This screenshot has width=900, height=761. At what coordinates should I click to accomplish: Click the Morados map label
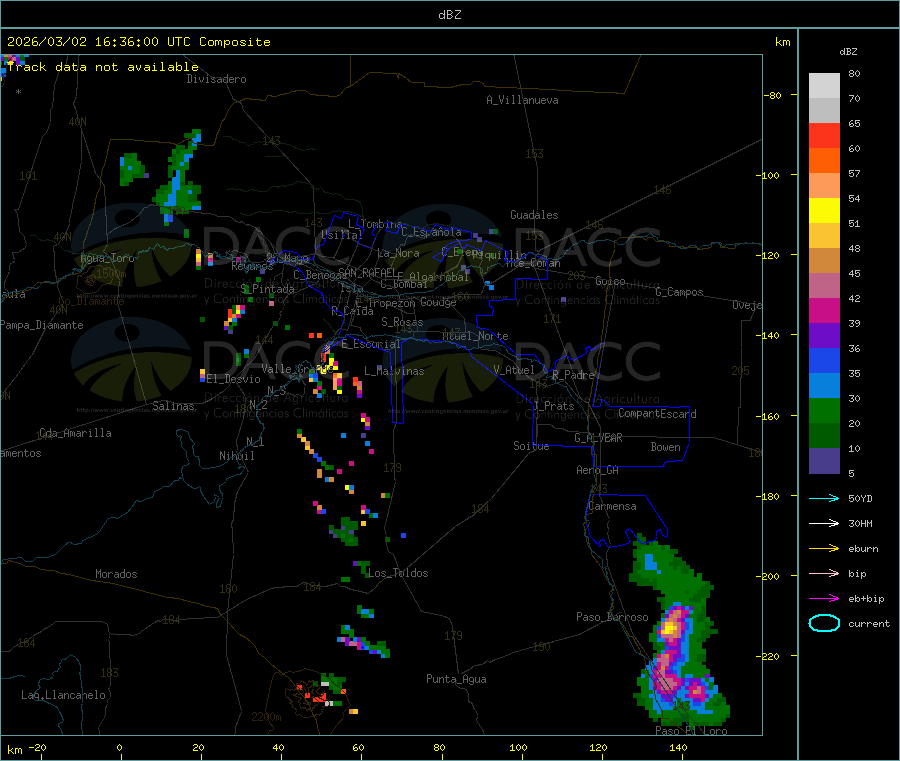116,574
